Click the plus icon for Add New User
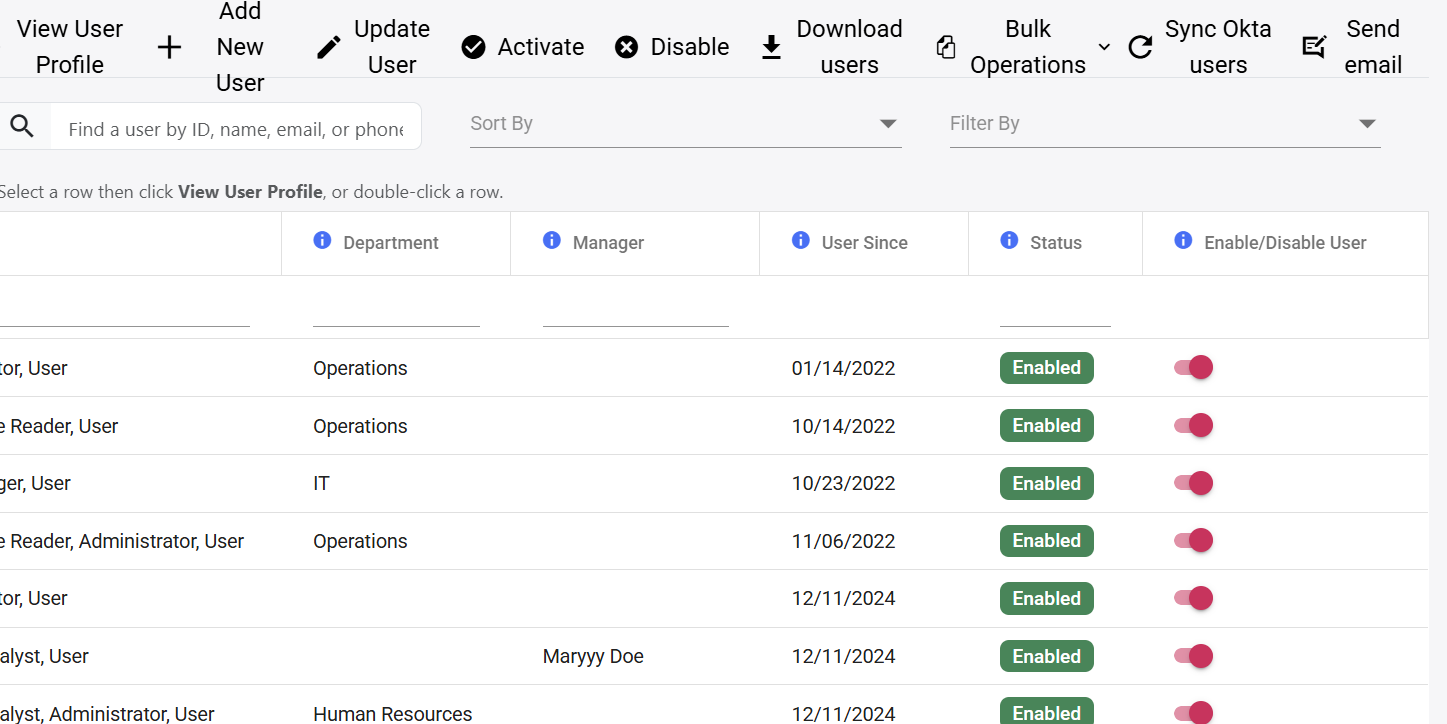Viewport: 1447px width, 724px height. pos(170,47)
